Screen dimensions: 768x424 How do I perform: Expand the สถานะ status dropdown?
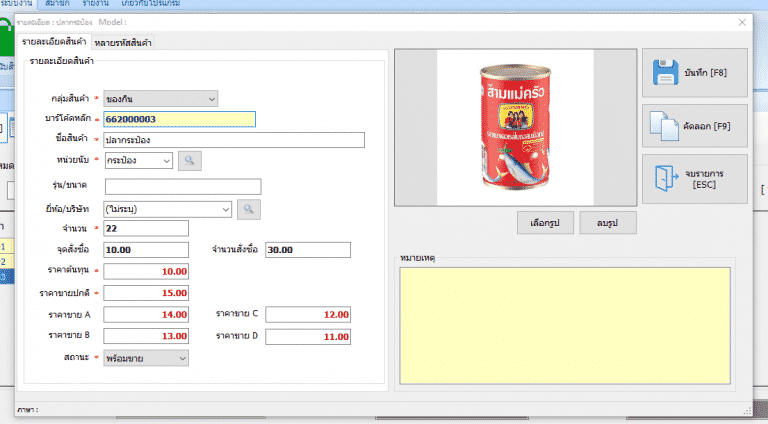point(181,357)
